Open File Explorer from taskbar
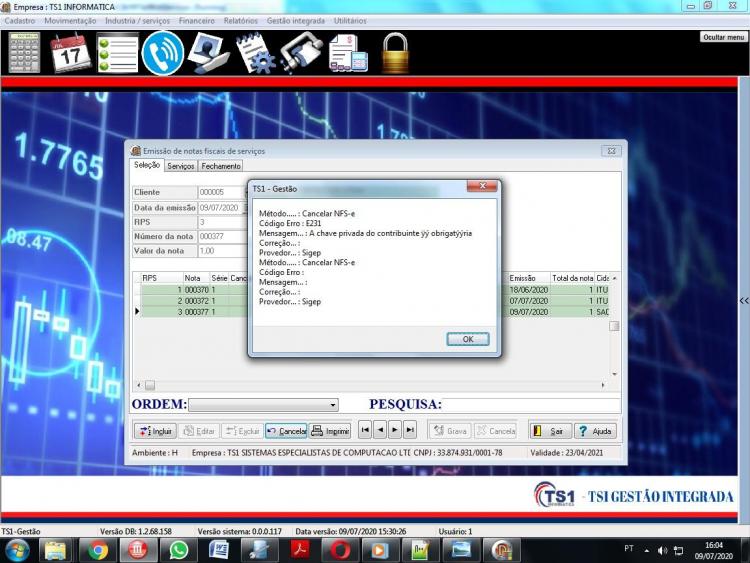This screenshot has height=563, width=750. pyautogui.click(x=56, y=551)
